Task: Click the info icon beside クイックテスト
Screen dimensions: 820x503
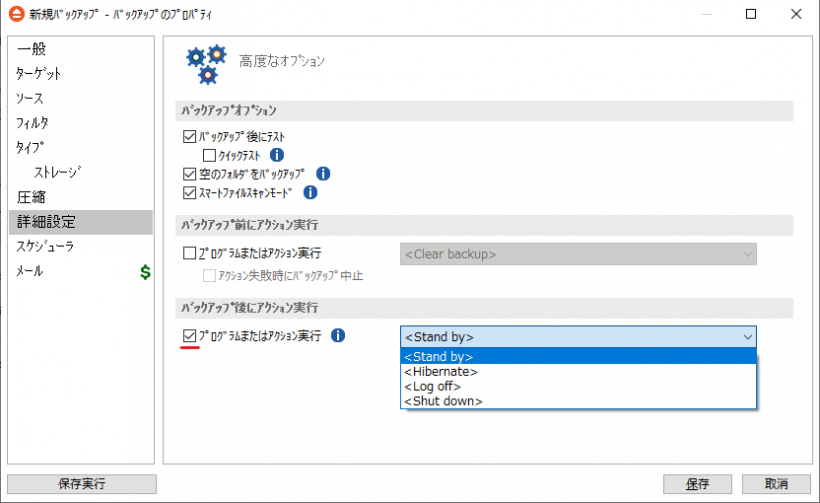Action: (277, 155)
